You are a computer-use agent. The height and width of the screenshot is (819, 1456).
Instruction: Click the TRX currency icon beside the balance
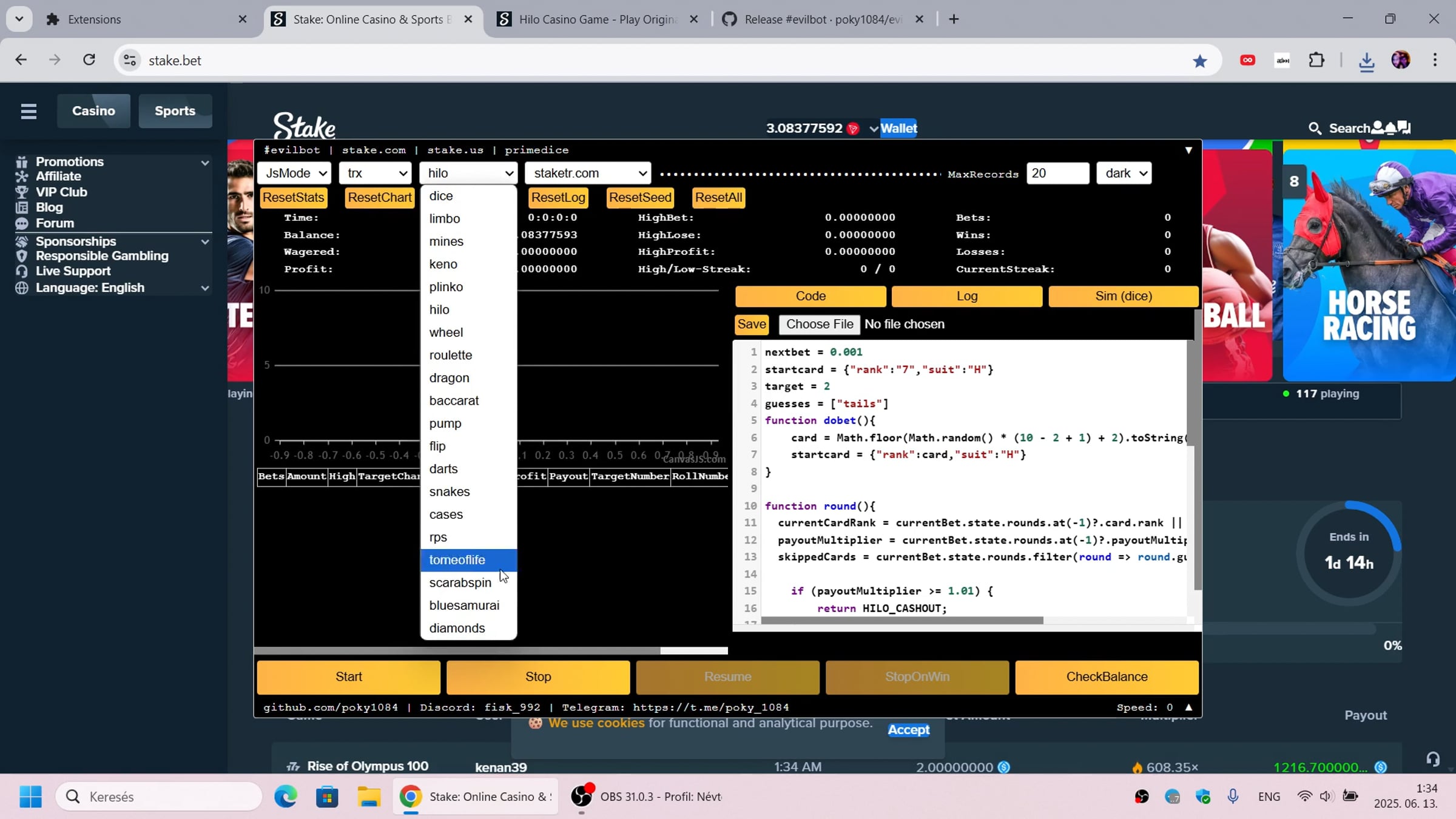click(853, 129)
